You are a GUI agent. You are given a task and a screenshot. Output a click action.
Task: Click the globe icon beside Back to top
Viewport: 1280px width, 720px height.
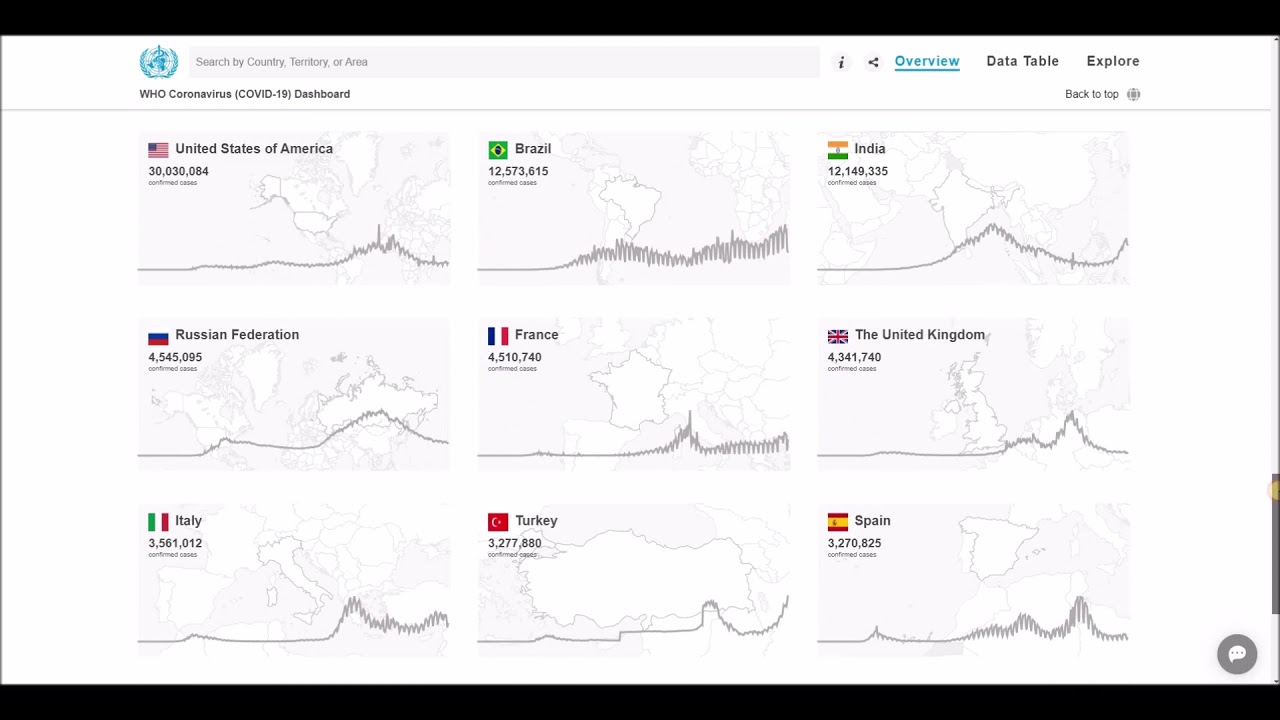tap(1133, 94)
